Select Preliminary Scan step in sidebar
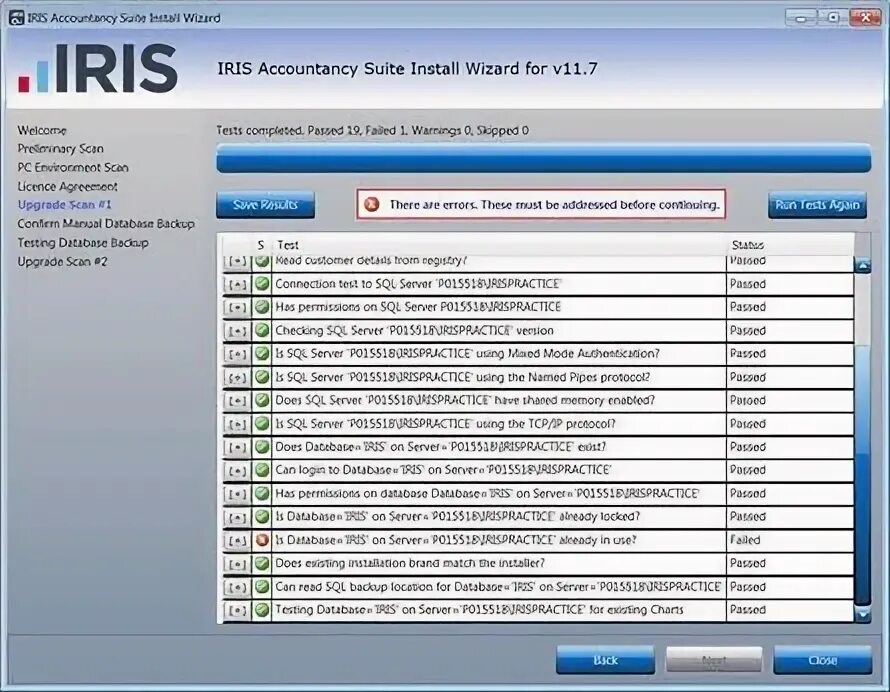Viewport: 890px width, 692px height. point(60,149)
